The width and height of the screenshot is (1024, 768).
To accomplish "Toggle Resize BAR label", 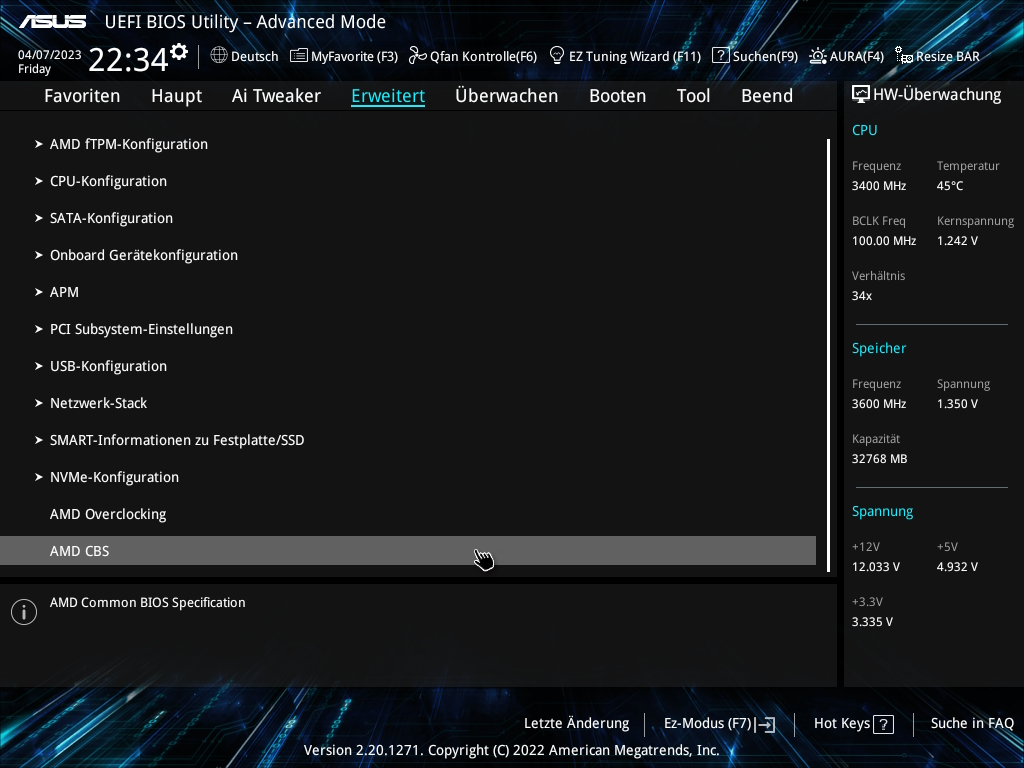I will coord(948,57).
